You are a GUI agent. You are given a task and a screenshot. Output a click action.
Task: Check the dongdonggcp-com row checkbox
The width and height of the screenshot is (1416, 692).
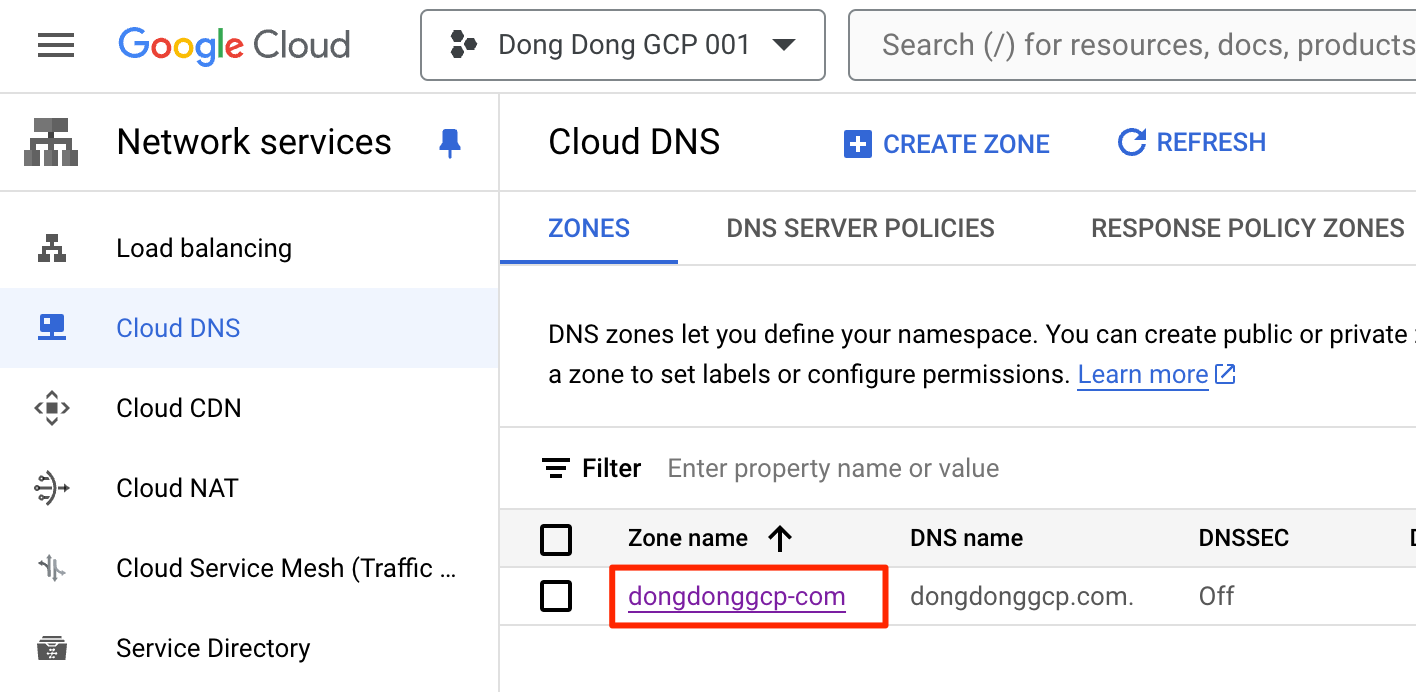coord(556,596)
